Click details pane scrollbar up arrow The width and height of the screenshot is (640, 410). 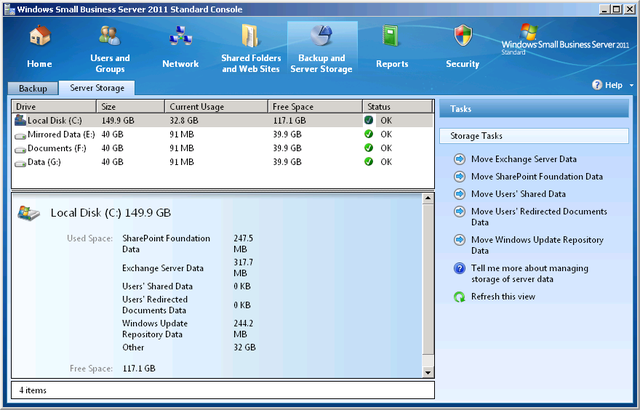[x=427, y=199]
